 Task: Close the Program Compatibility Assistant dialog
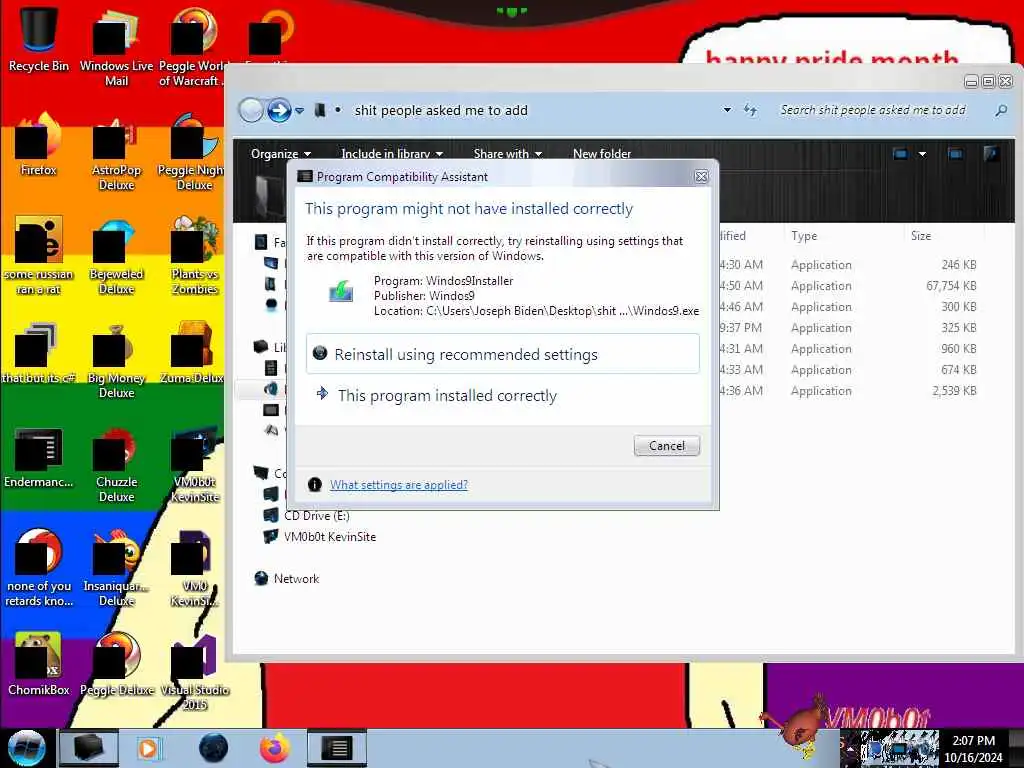click(x=701, y=176)
